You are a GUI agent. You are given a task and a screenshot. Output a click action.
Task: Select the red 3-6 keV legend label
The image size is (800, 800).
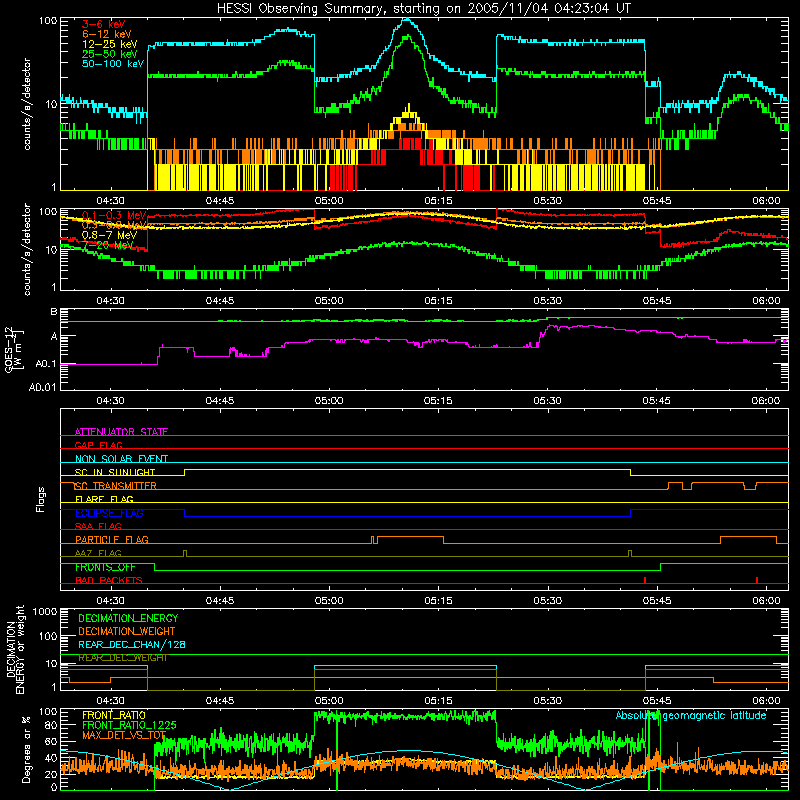104,24
